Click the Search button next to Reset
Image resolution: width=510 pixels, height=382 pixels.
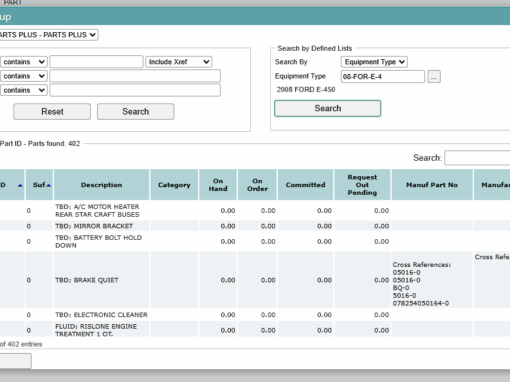[x=135, y=111]
